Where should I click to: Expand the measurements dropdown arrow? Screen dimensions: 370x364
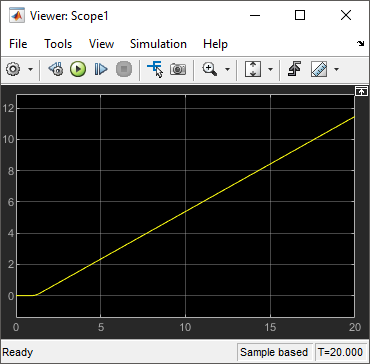click(336, 69)
